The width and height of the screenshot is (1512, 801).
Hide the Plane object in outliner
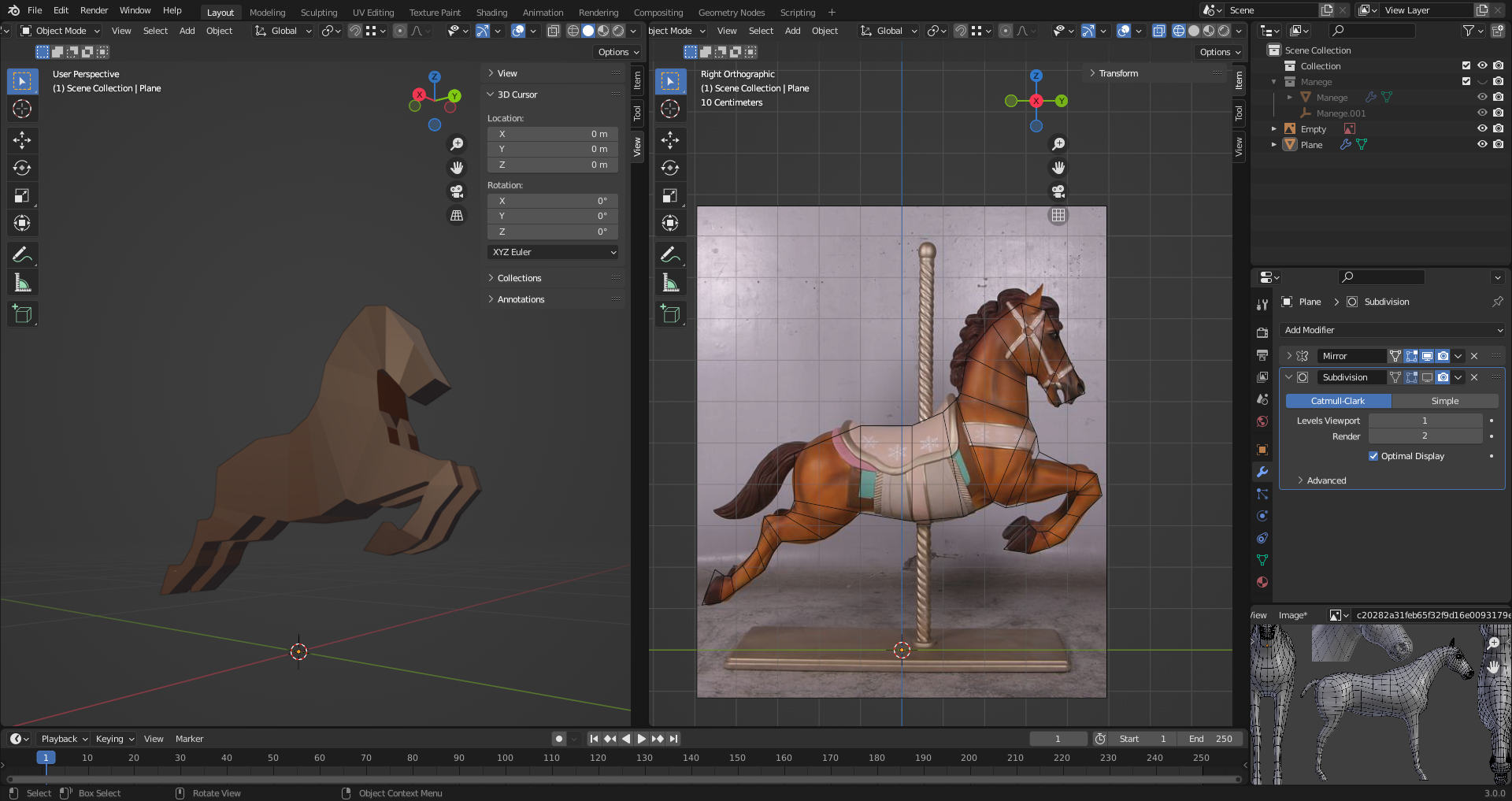pos(1481,144)
